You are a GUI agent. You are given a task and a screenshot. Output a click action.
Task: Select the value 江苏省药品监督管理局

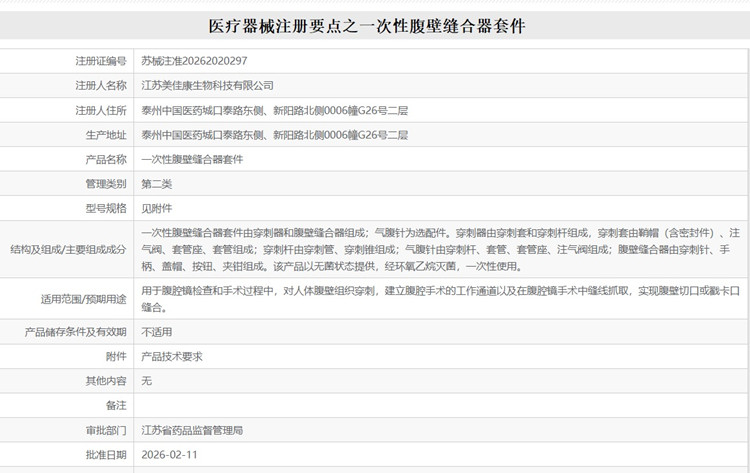click(x=192, y=430)
